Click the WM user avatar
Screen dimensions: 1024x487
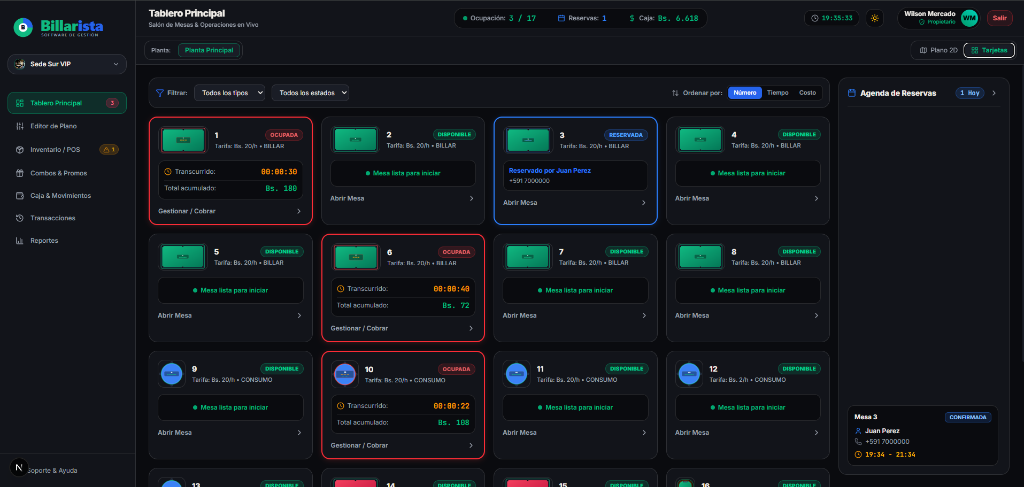point(969,18)
